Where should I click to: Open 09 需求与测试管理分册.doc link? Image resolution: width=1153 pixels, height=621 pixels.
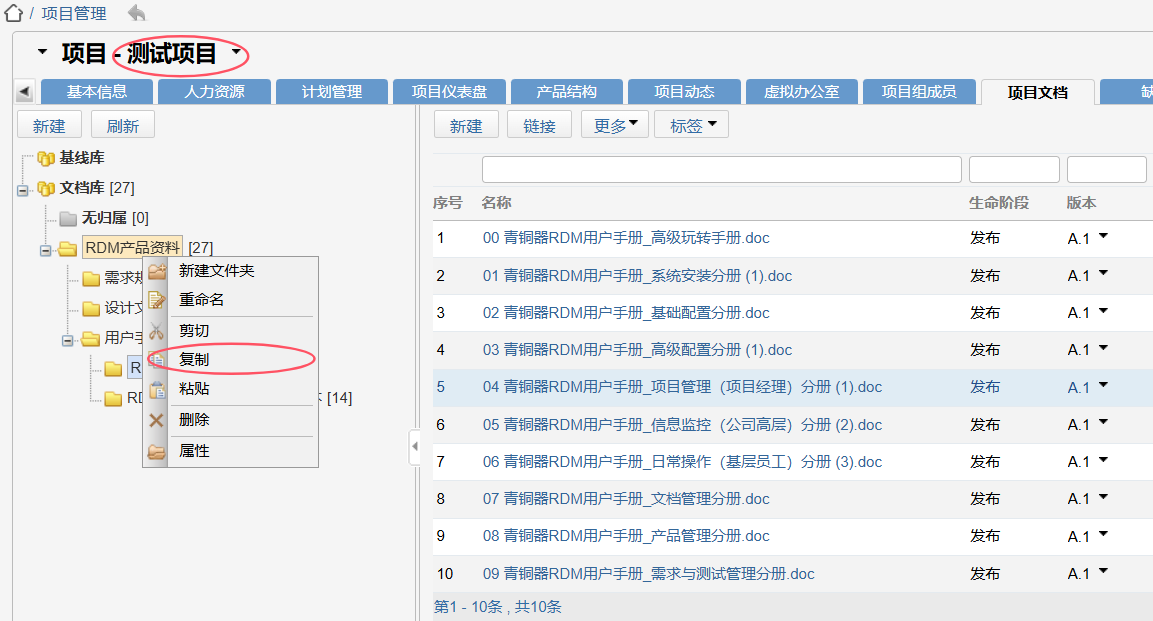click(x=649, y=574)
